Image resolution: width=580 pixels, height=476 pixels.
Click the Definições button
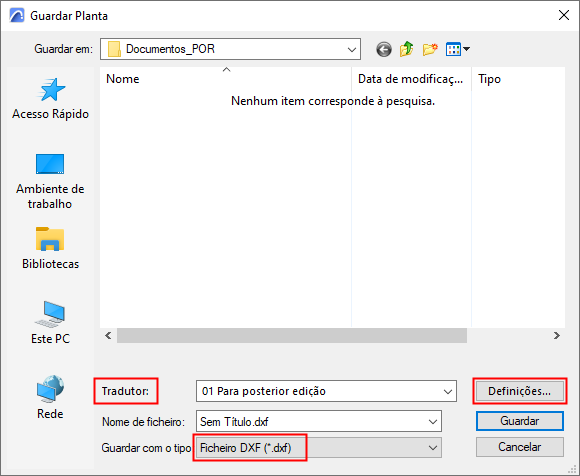point(519,391)
